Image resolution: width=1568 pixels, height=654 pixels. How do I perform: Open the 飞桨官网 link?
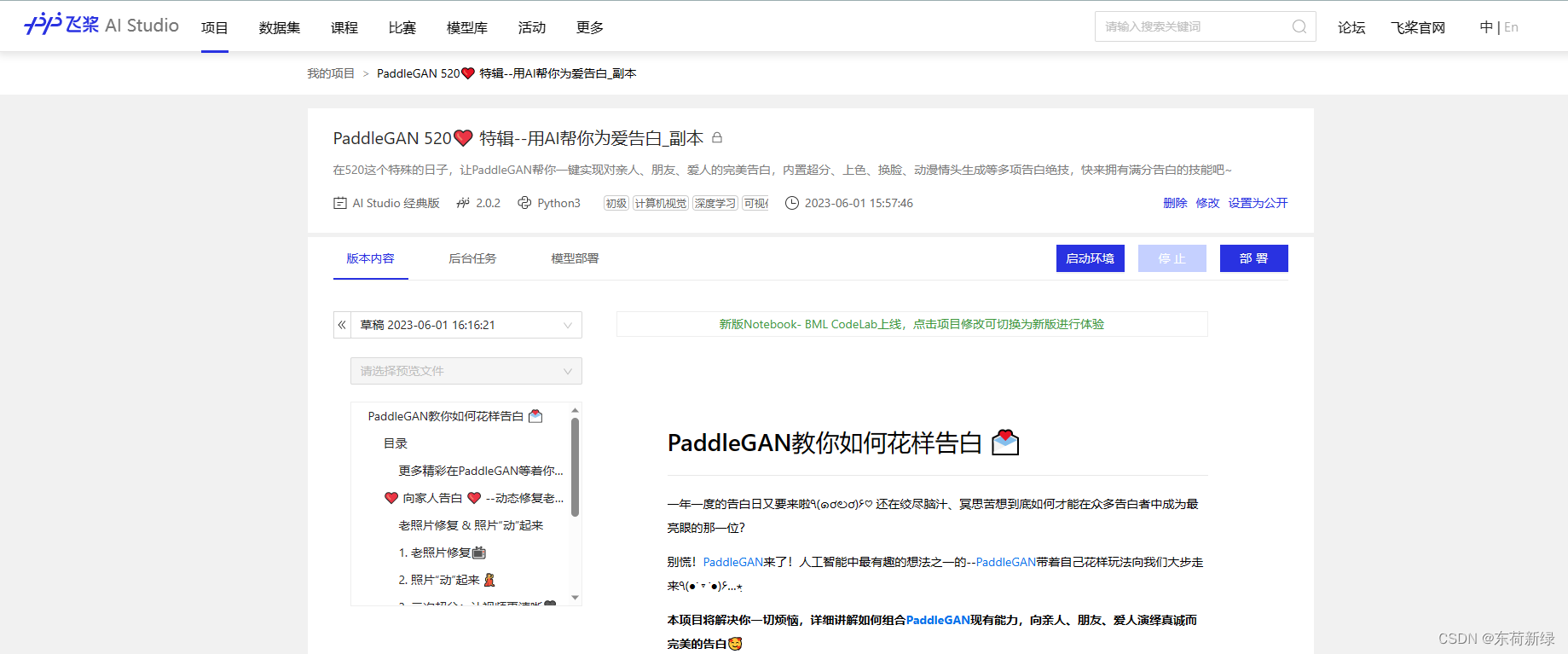[x=1418, y=27]
